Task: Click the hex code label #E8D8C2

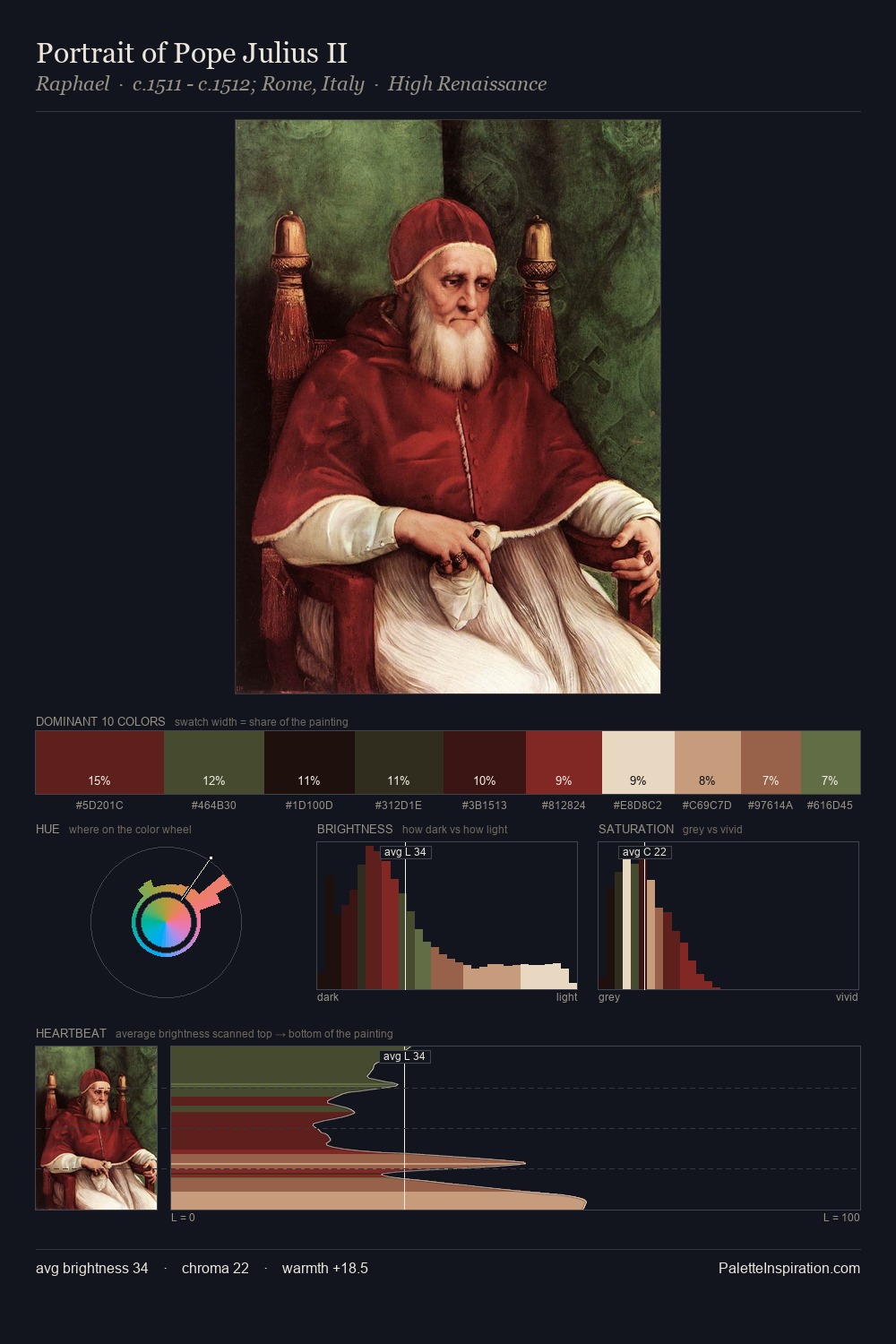Action: [x=638, y=806]
